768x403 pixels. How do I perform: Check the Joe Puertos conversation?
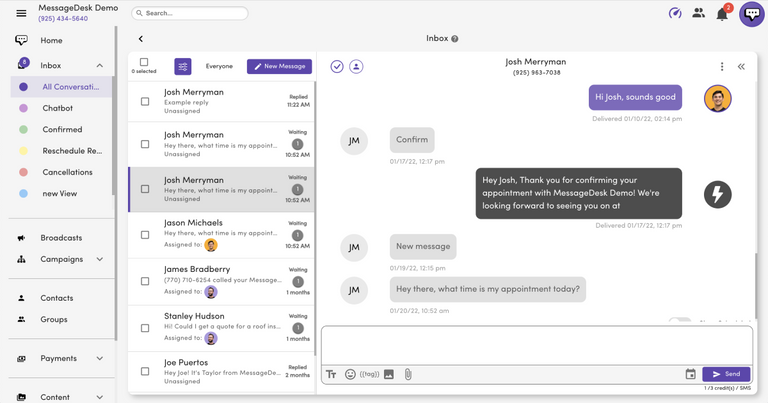pos(145,372)
